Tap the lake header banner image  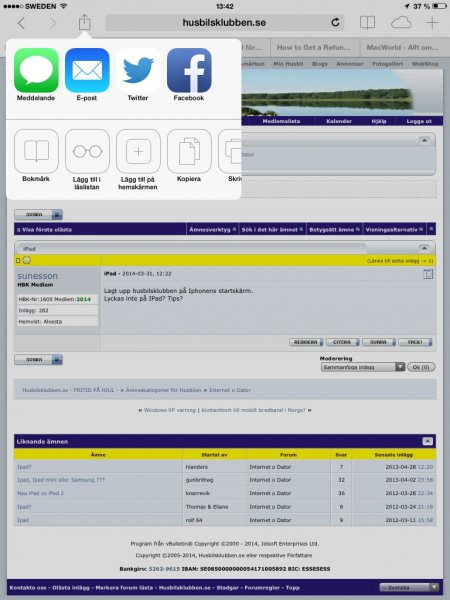click(x=342, y=93)
